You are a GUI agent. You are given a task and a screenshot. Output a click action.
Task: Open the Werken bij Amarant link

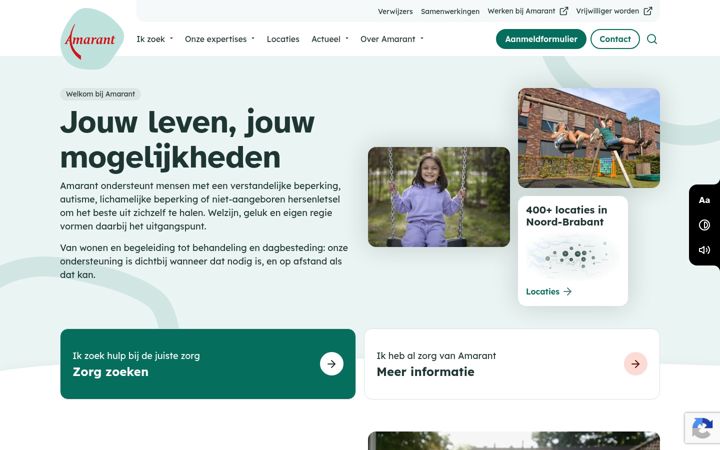(x=522, y=11)
